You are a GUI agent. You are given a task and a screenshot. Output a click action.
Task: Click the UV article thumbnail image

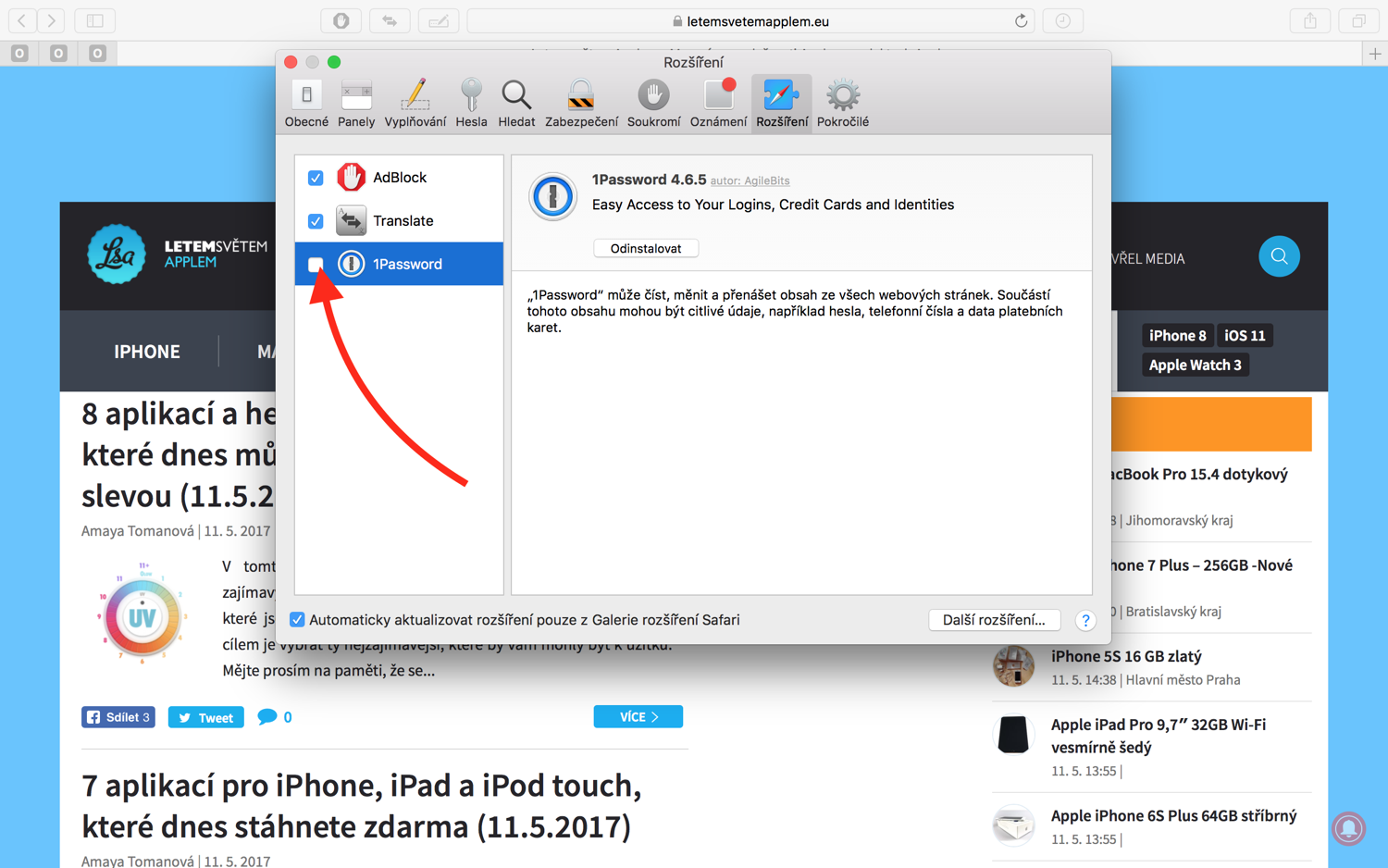pos(142,613)
